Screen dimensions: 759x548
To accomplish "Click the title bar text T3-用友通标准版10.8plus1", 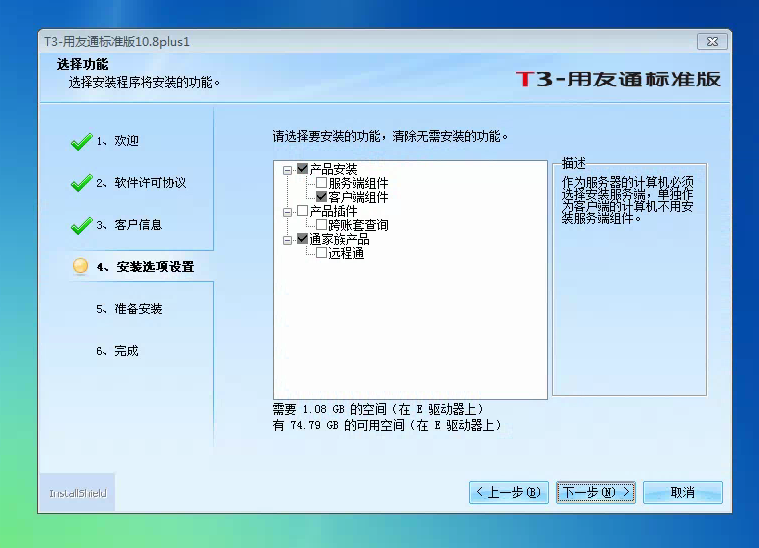I will click(117, 42).
